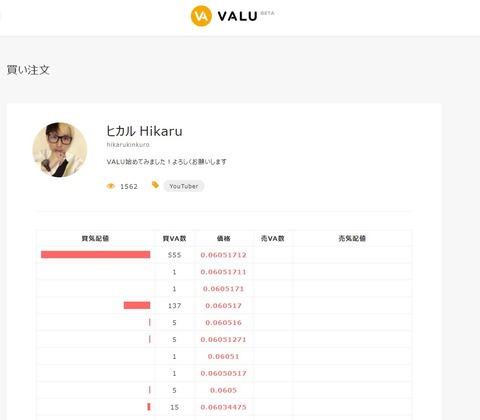
Task: Select the YouTuber tag pill
Action: [184, 186]
